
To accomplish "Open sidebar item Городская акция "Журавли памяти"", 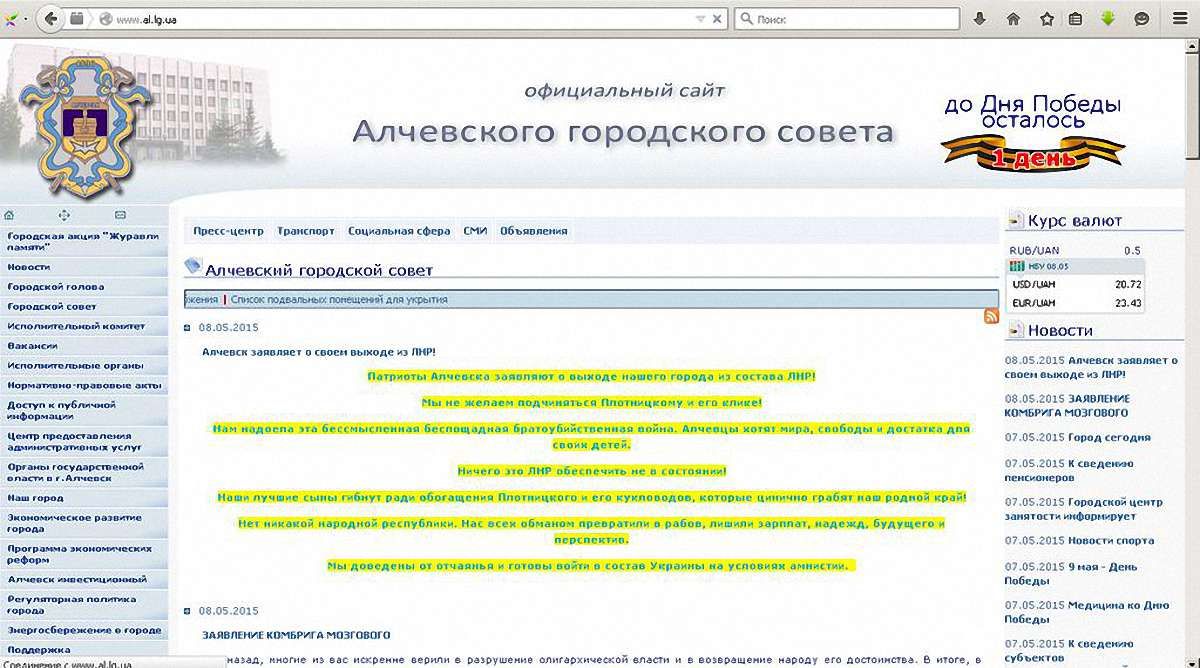I will point(83,241).
